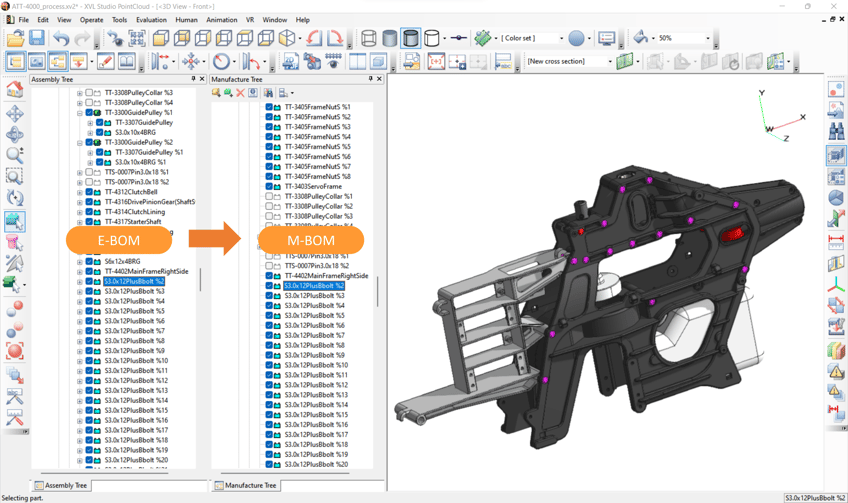
Task: Click the paint bucket transparency icon
Action: (x=641, y=39)
